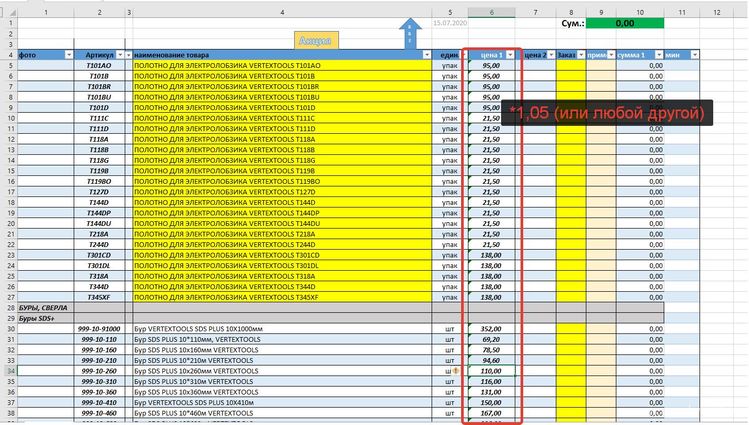Select price cell 352,00

click(x=492, y=329)
